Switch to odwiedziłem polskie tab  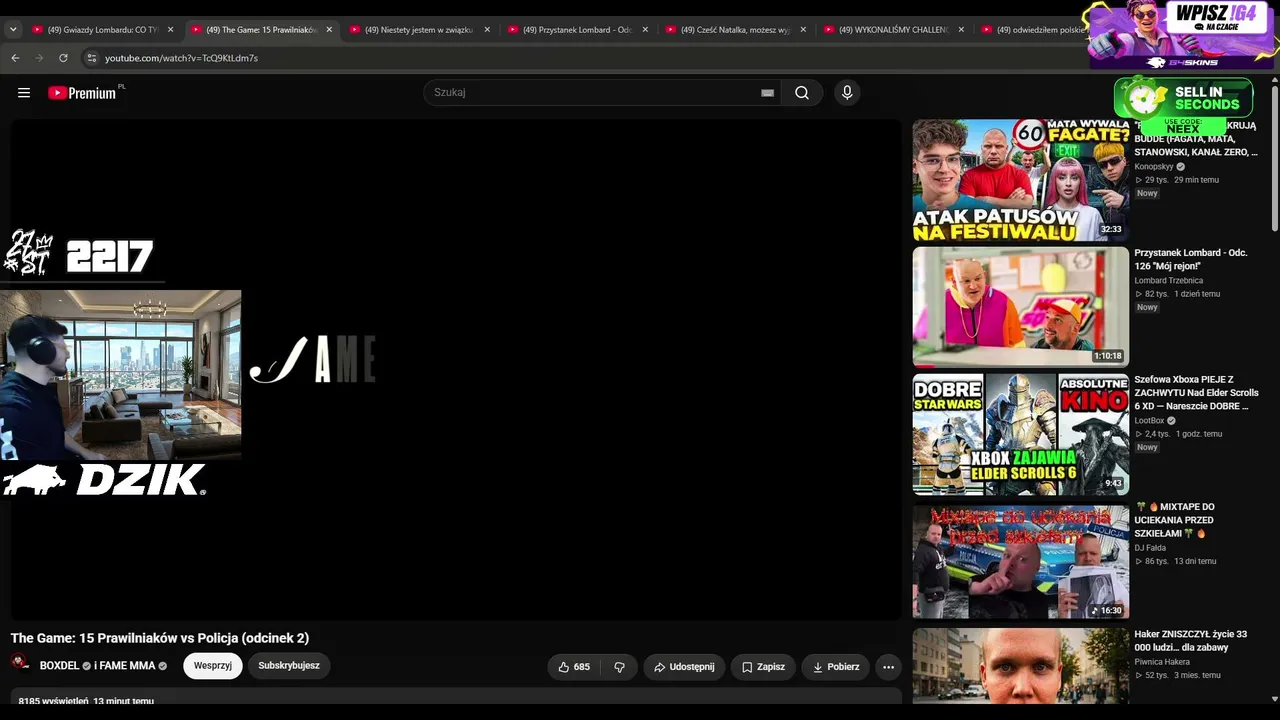click(1032, 30)
